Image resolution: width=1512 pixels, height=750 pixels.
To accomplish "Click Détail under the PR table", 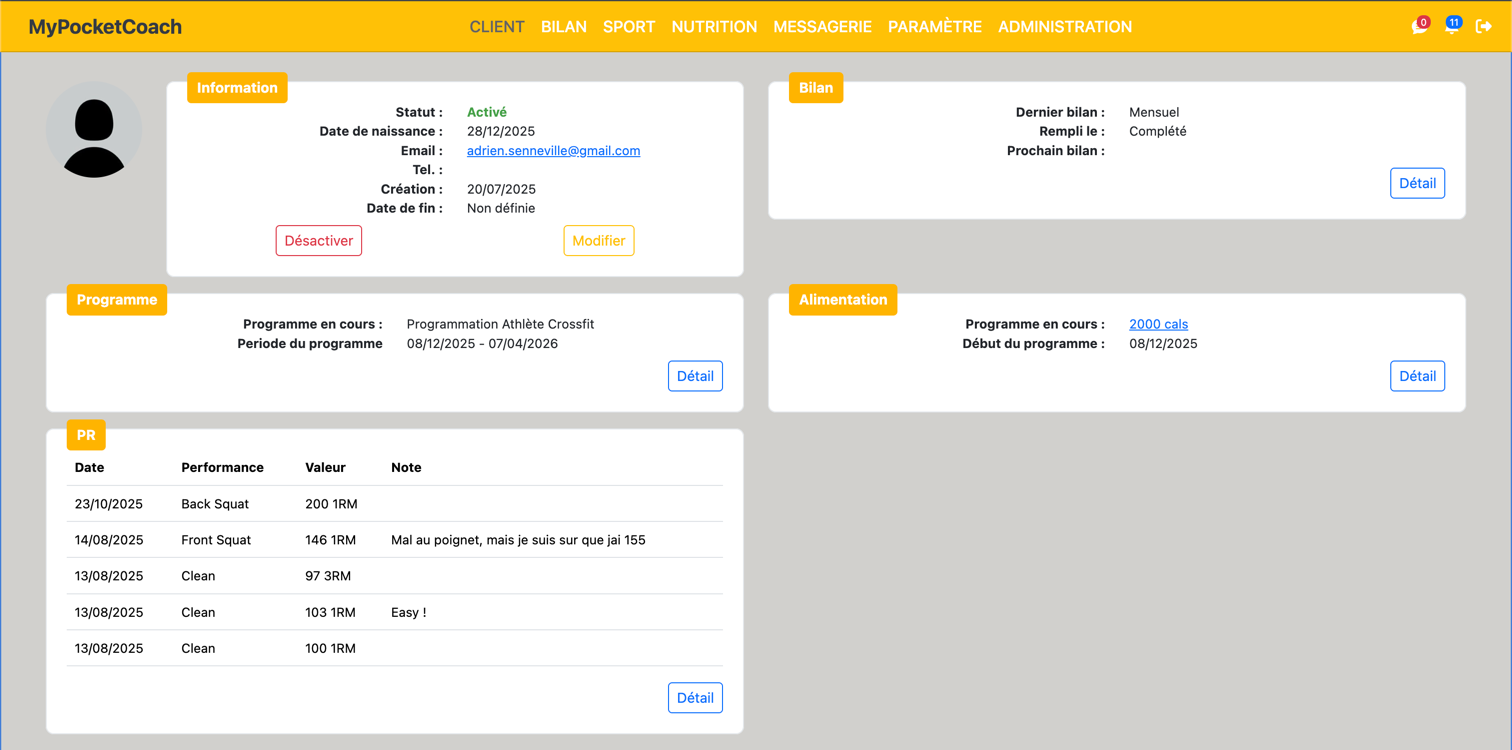I will [x=695, y=698].
